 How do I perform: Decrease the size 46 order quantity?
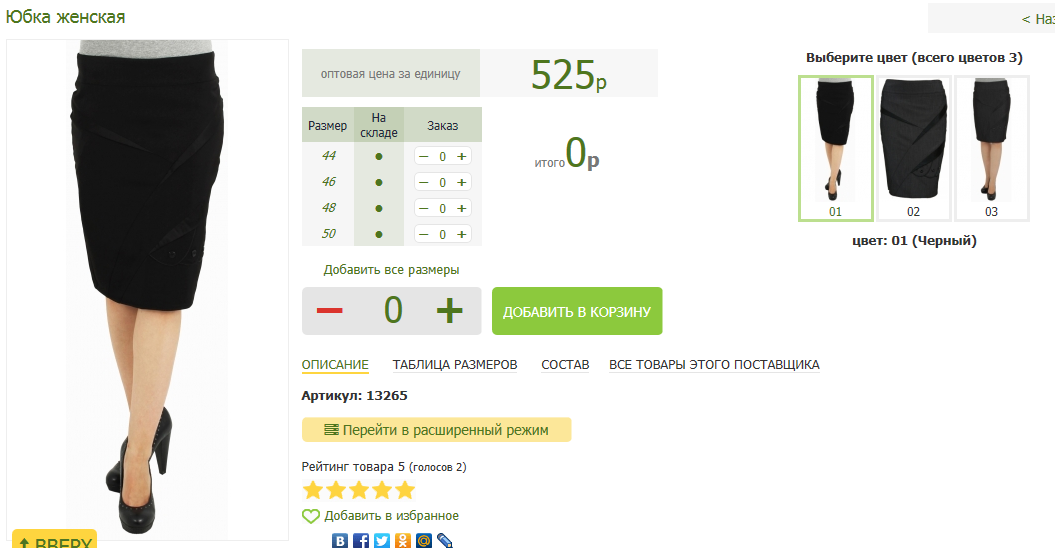423,182
